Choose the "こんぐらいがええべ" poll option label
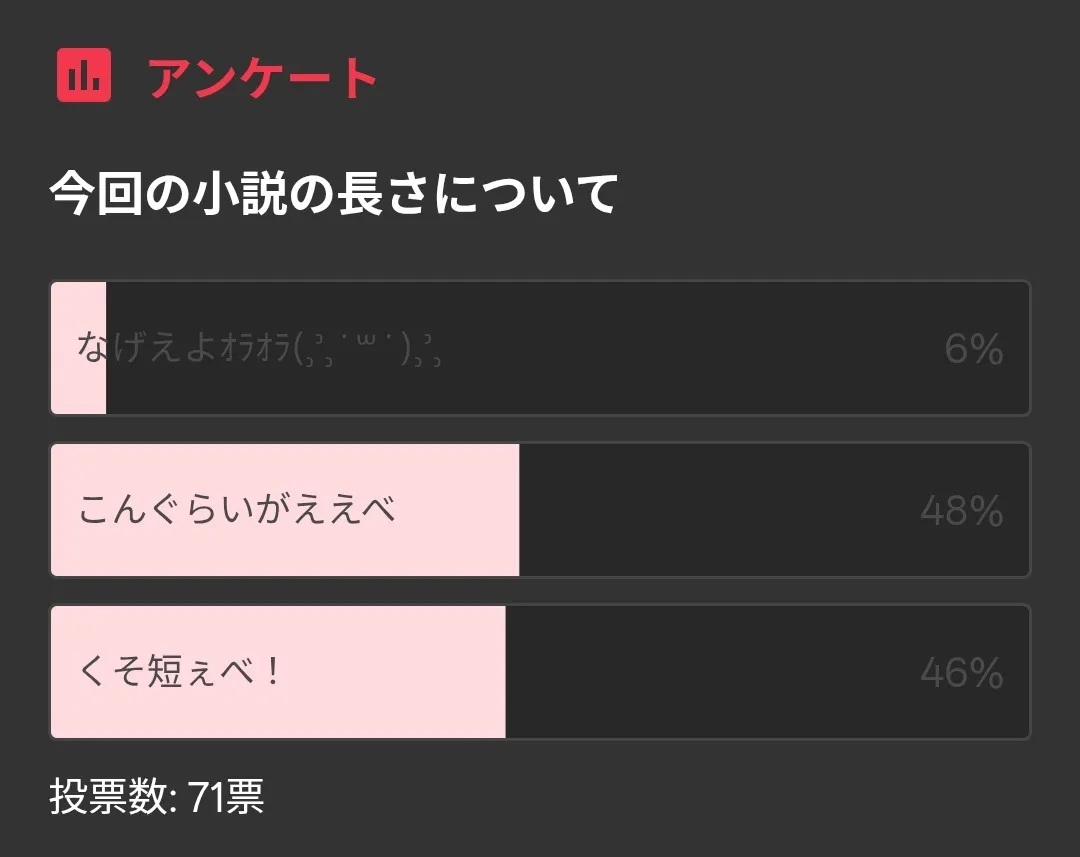The image size is (1080, 857). 237,510
